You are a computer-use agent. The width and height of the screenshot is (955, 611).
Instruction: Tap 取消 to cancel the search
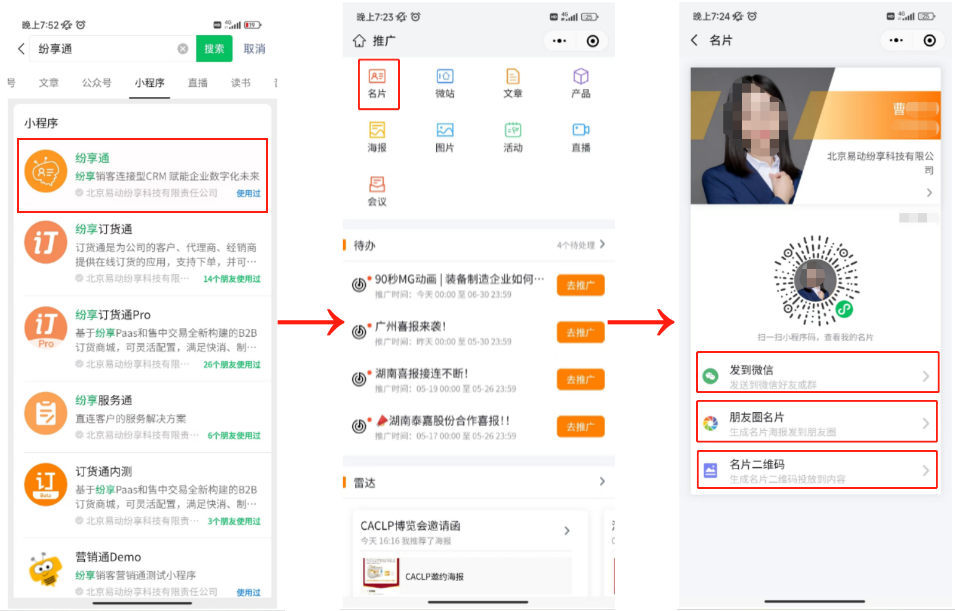(254, 49)
